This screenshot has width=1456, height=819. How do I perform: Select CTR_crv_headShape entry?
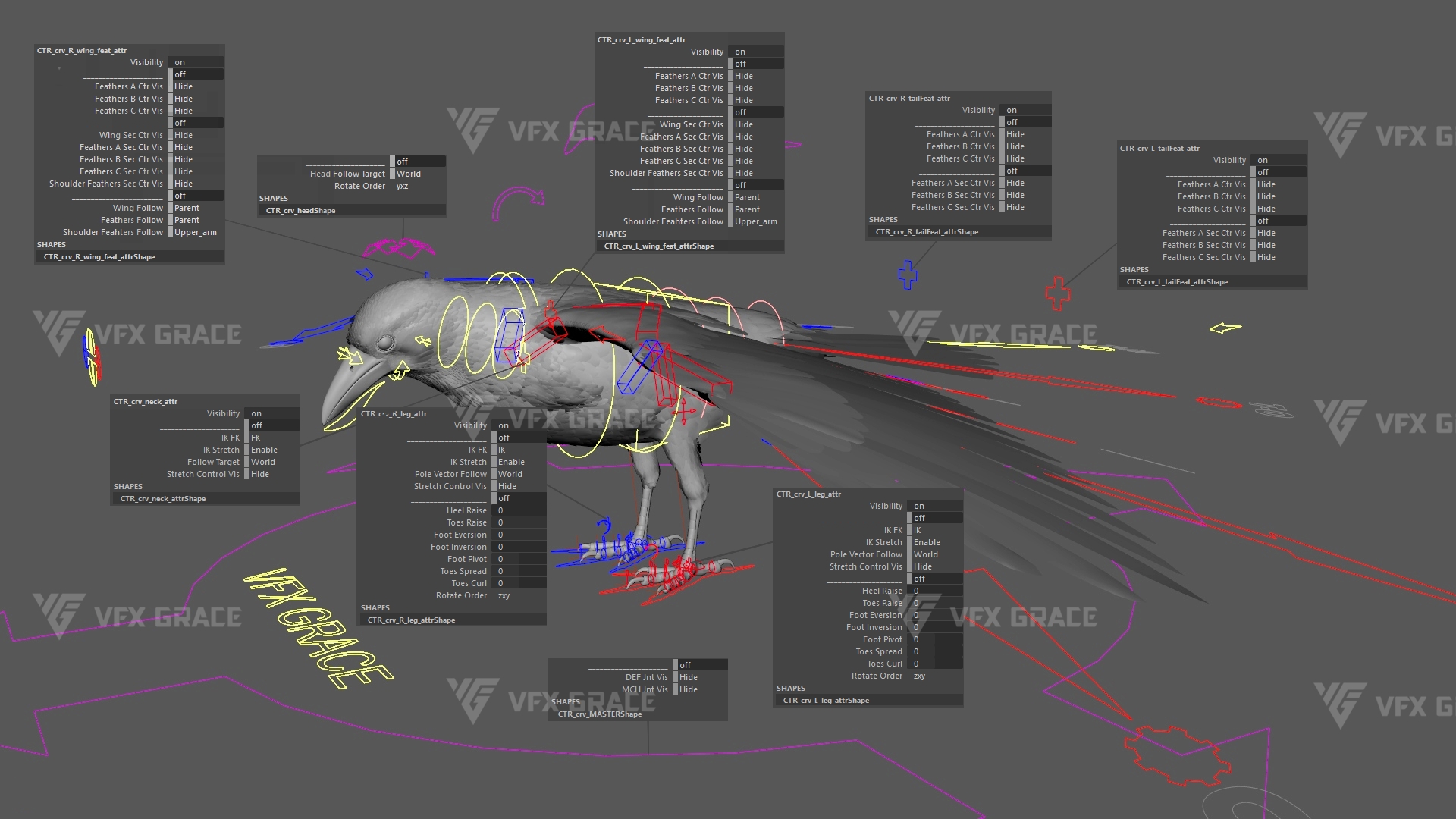(353, 210)
